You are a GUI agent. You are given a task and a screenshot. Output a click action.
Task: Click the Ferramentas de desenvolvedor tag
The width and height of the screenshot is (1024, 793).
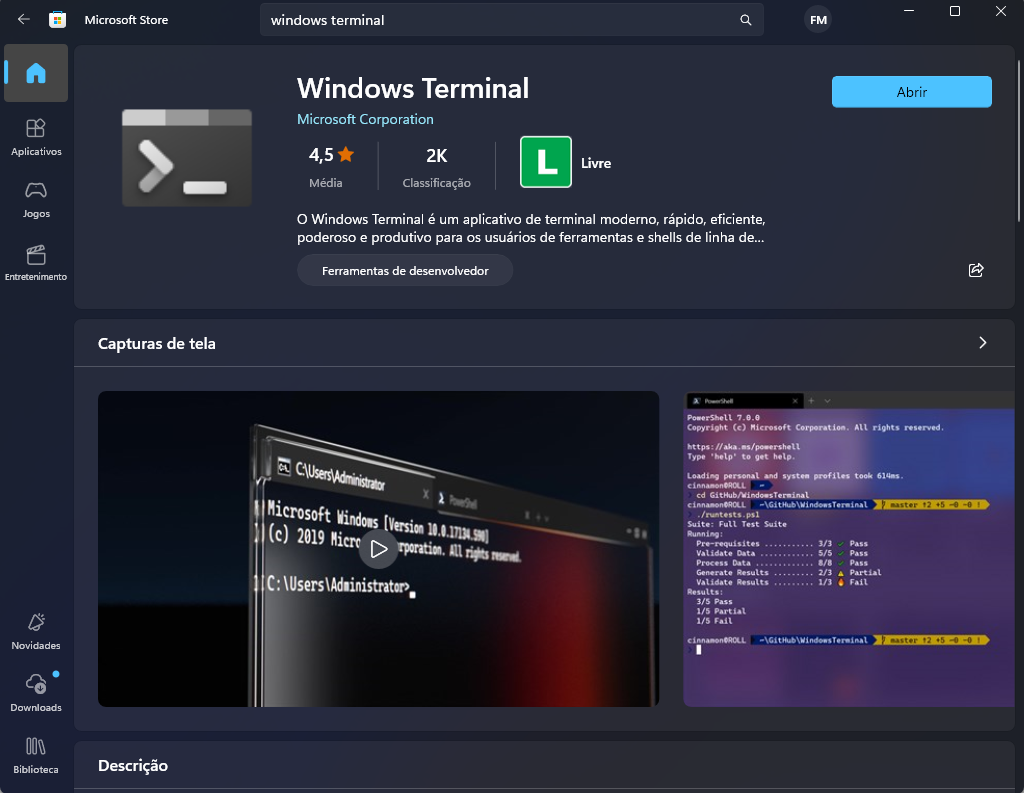point(405,270)
